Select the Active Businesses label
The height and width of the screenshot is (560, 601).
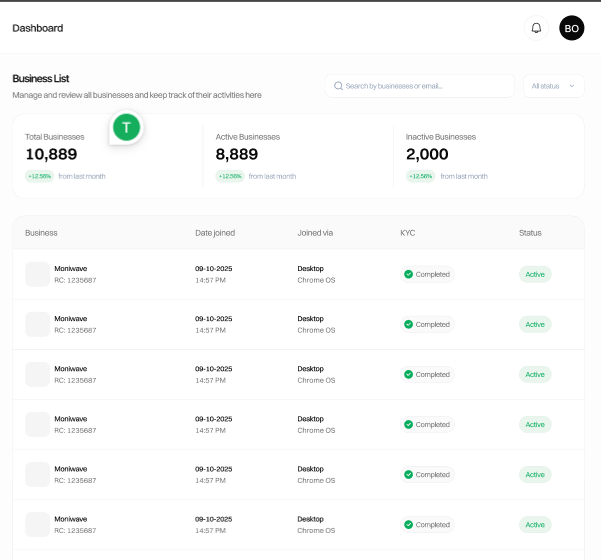tap(248, 137)
